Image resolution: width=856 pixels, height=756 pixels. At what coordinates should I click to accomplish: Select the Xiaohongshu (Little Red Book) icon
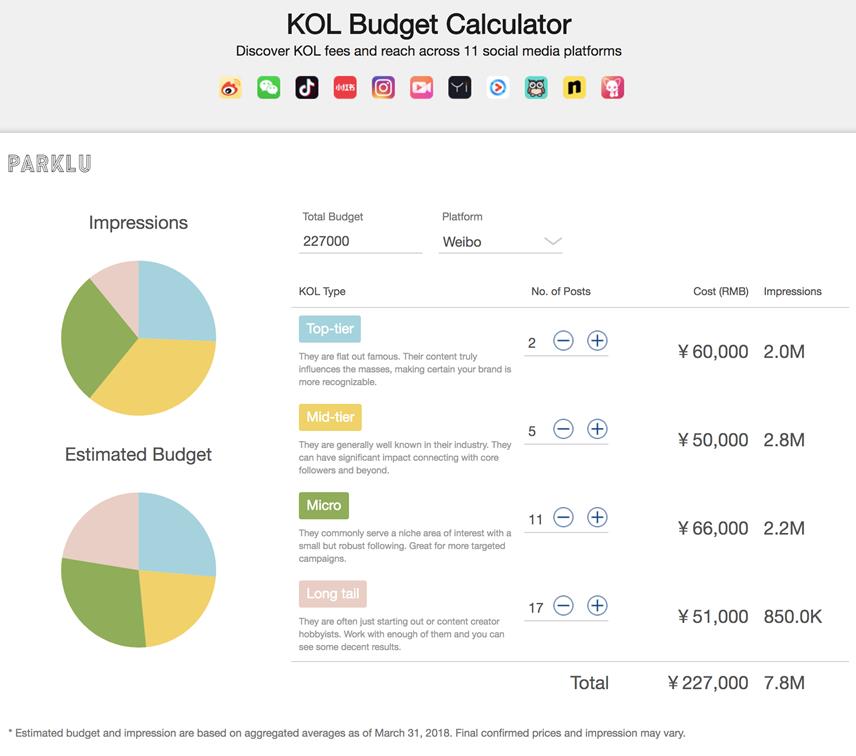[345, 87]
